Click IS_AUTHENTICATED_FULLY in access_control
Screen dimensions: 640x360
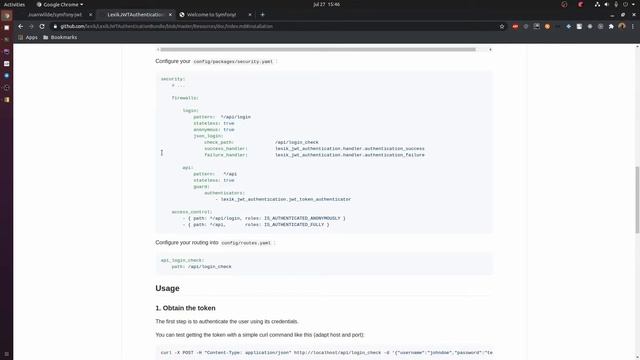point(294,224)
